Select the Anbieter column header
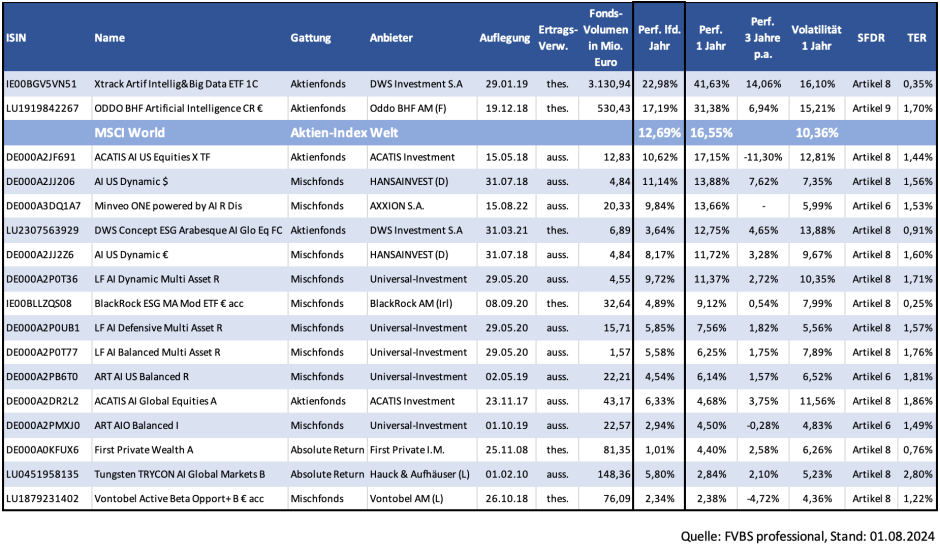The height and width of the screenshot is (556, 940). (391, 37)
